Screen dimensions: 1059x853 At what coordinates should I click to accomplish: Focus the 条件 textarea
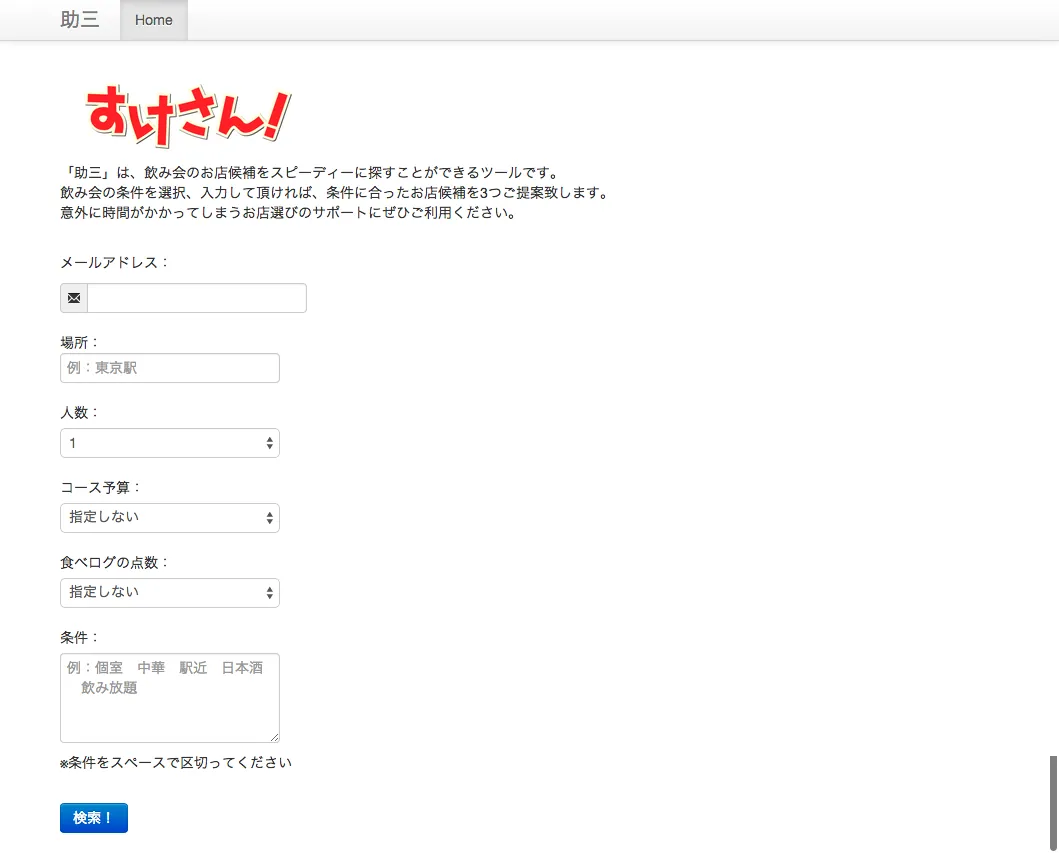pyautogui.click(x=170, y=698)
